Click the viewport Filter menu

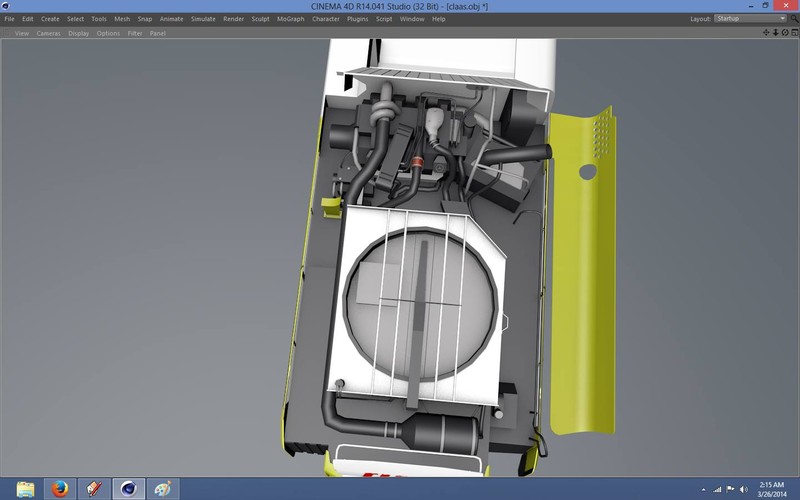click(134, 33)
